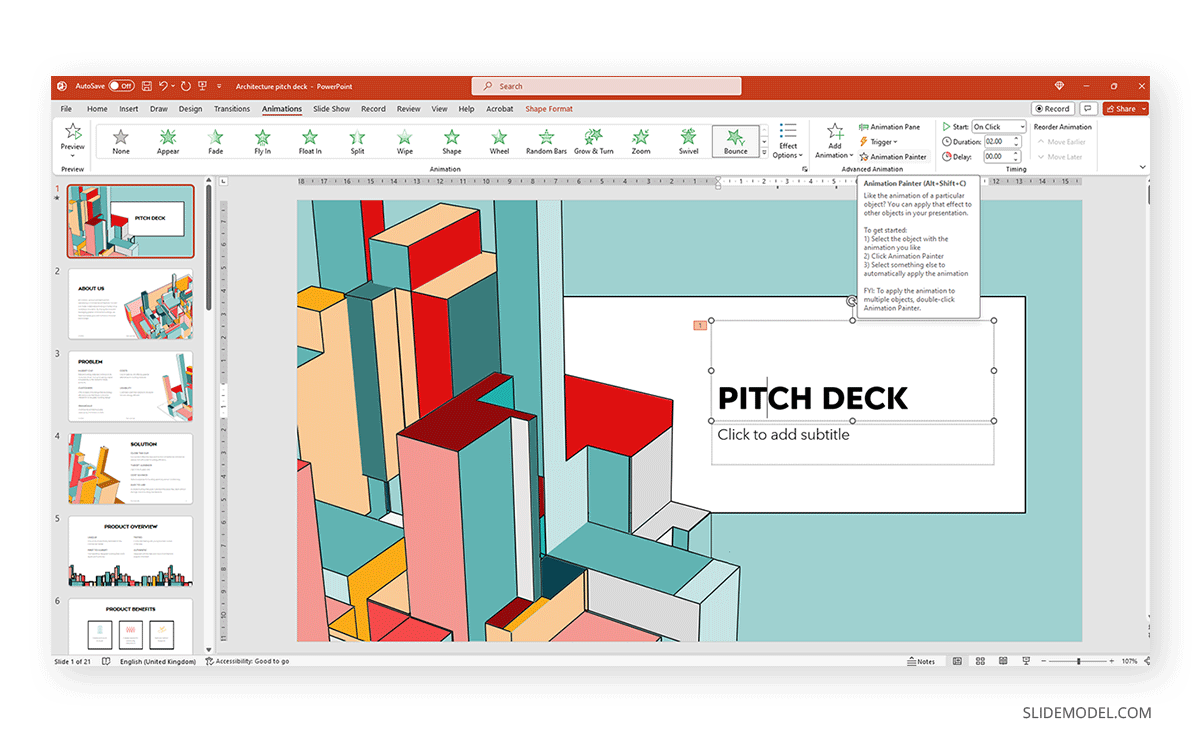This screenshot has width=1200, height=743.
Task: Select the Grow & Turn animation
Action: [x=593, y=141]
